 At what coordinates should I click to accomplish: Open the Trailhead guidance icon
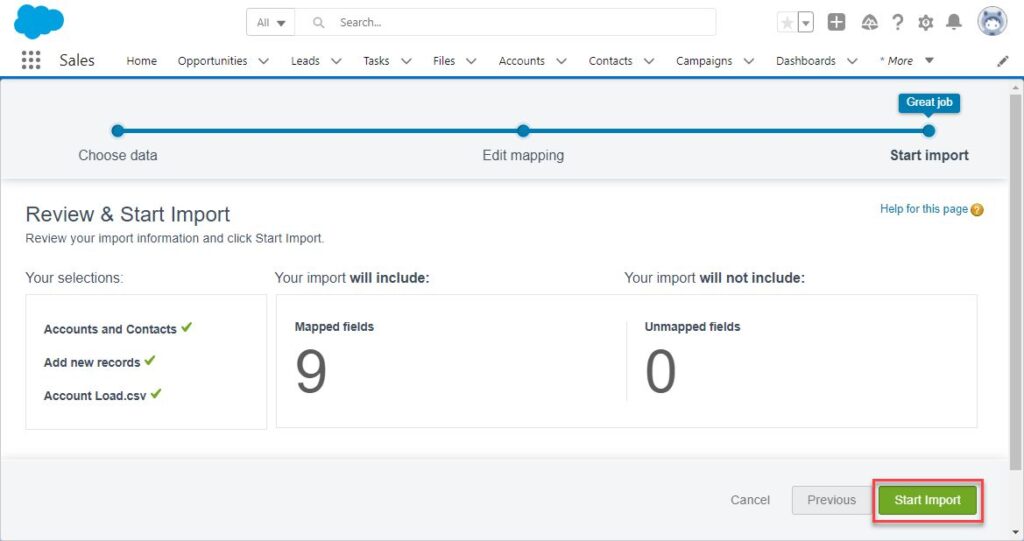point(869,23)
